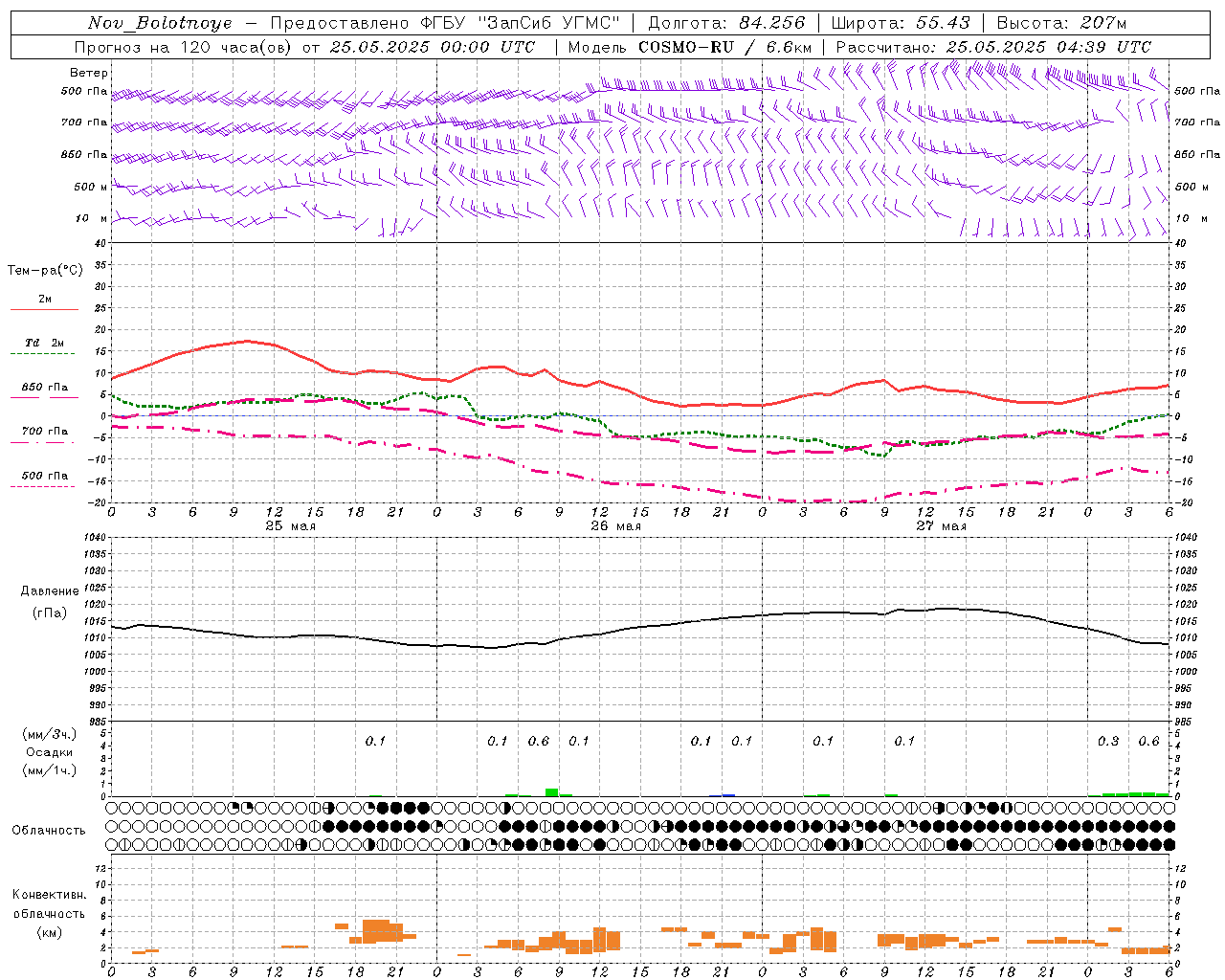Click the tallest green precipitation bar on 26 мая
1225x980 pixels.
[x=551, y=792]
